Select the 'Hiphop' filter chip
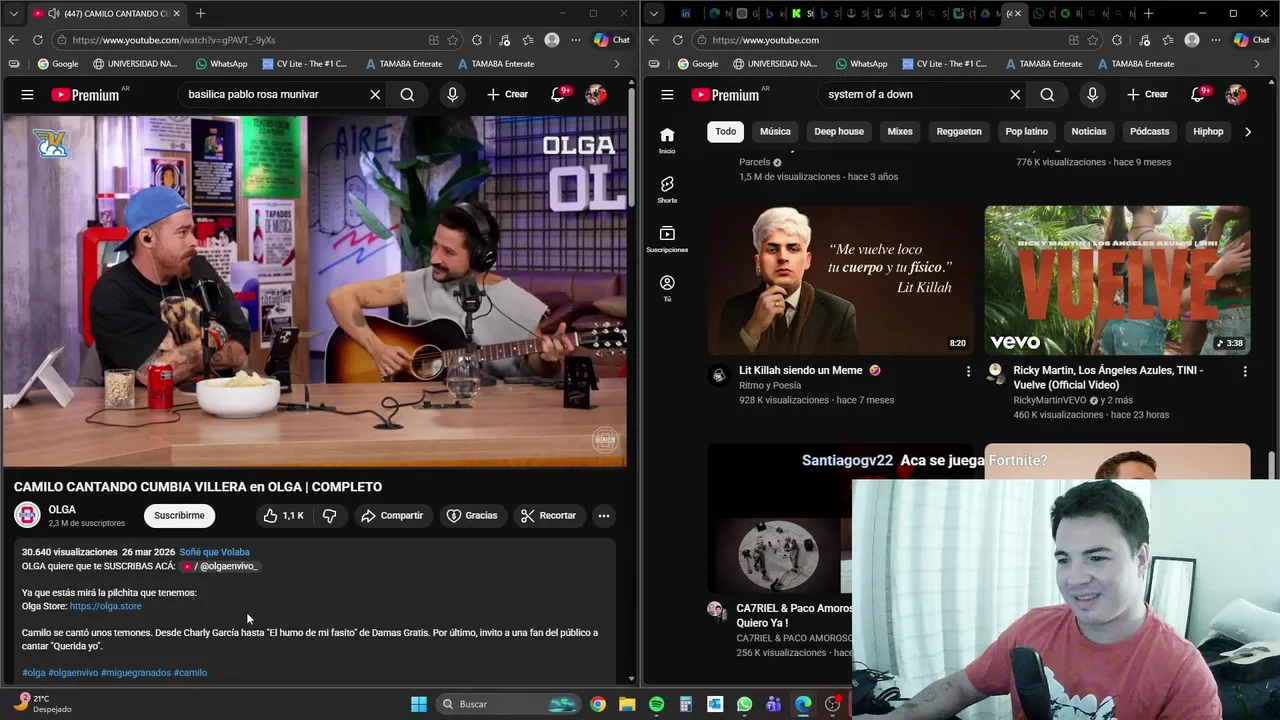This screenshot has width=1280, height=720. click(x=1208, y=131)
